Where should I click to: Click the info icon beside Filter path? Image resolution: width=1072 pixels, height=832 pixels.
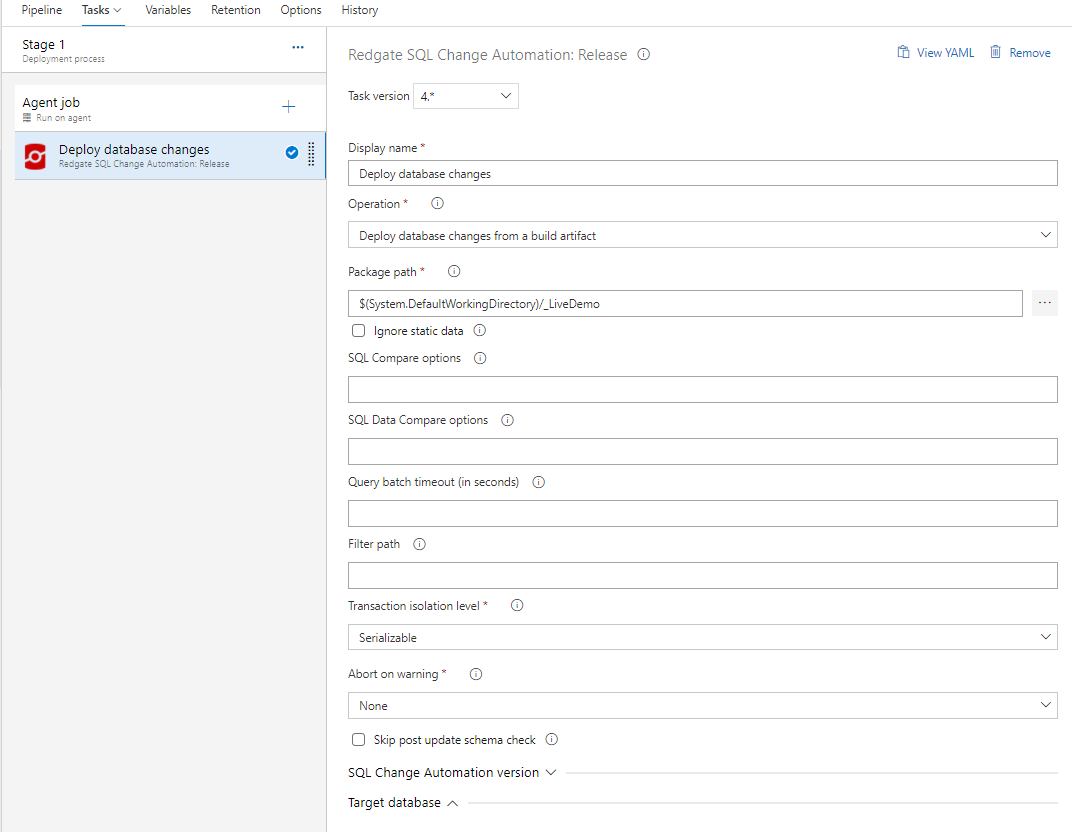420,544
